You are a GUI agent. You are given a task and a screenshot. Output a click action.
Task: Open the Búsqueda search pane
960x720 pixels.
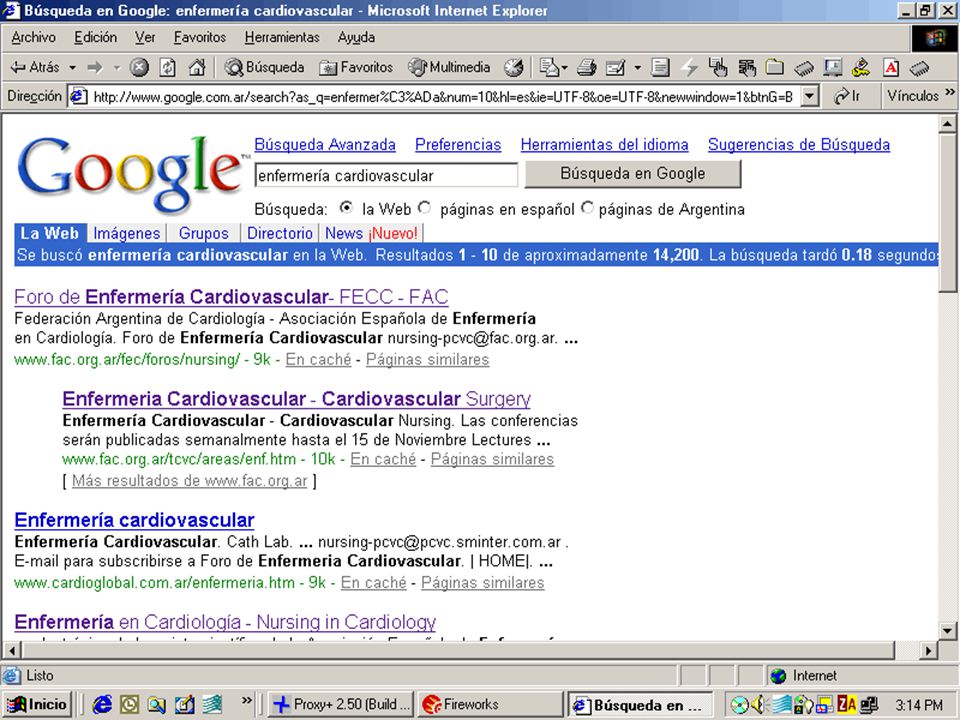coord(264,67)
